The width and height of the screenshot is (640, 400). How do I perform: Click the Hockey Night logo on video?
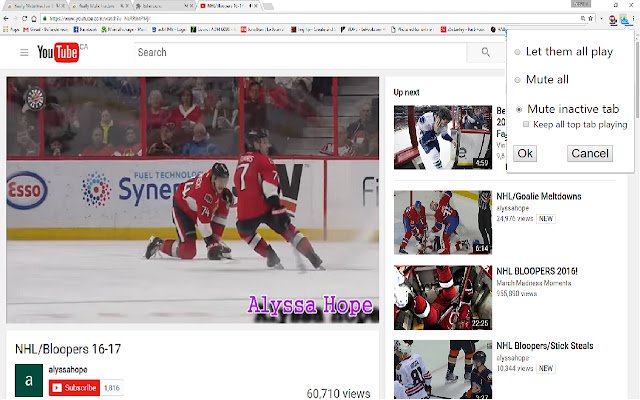(36, 98)
